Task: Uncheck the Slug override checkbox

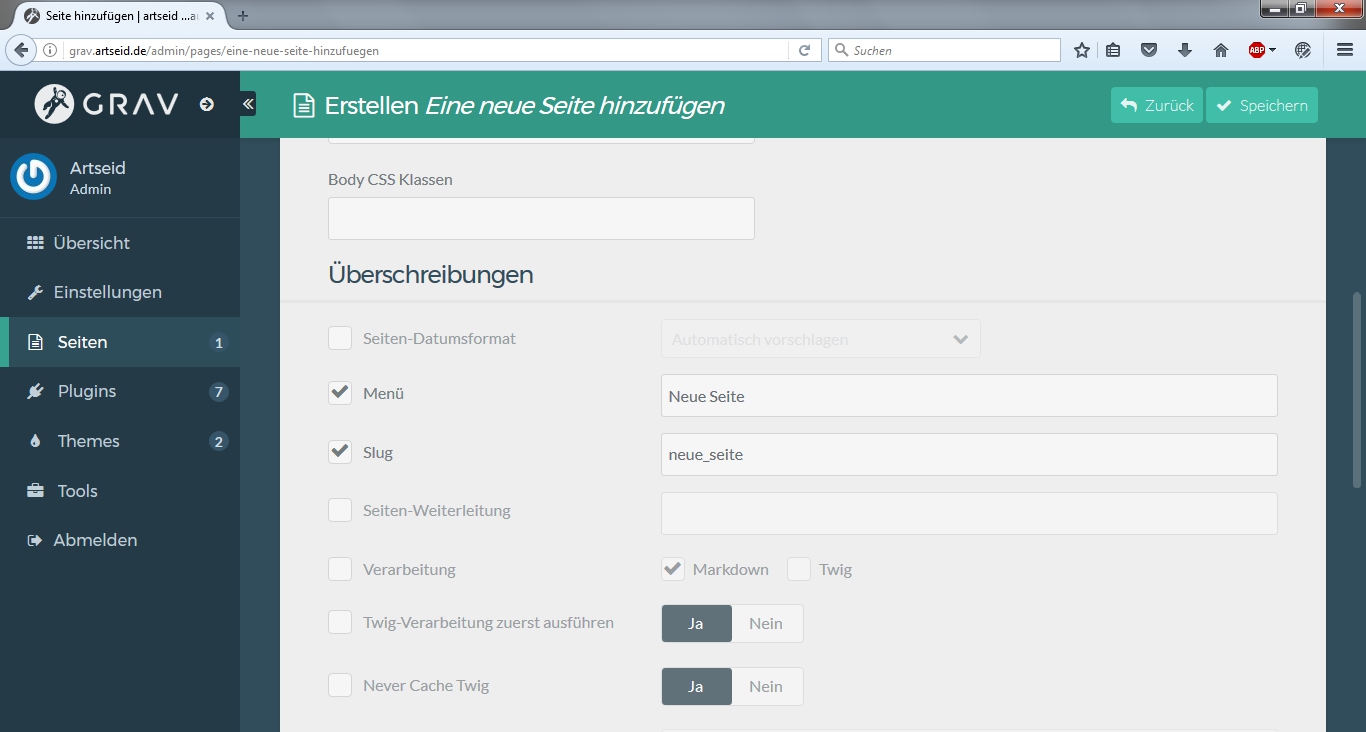Action: [x=340, y=452]
